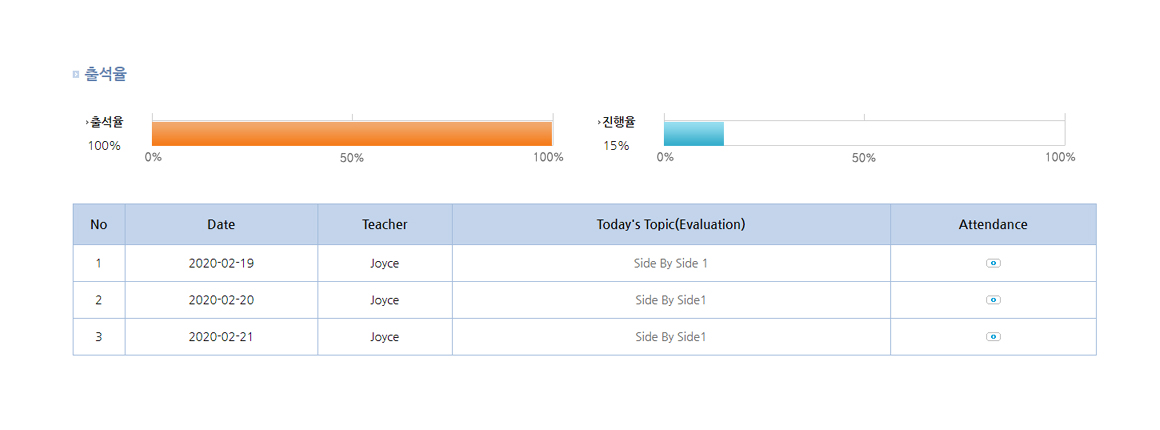Screen dimensions: 1160x430
Task: Open attendance view icon for 2020-02-21
Action: pos(993,337)
